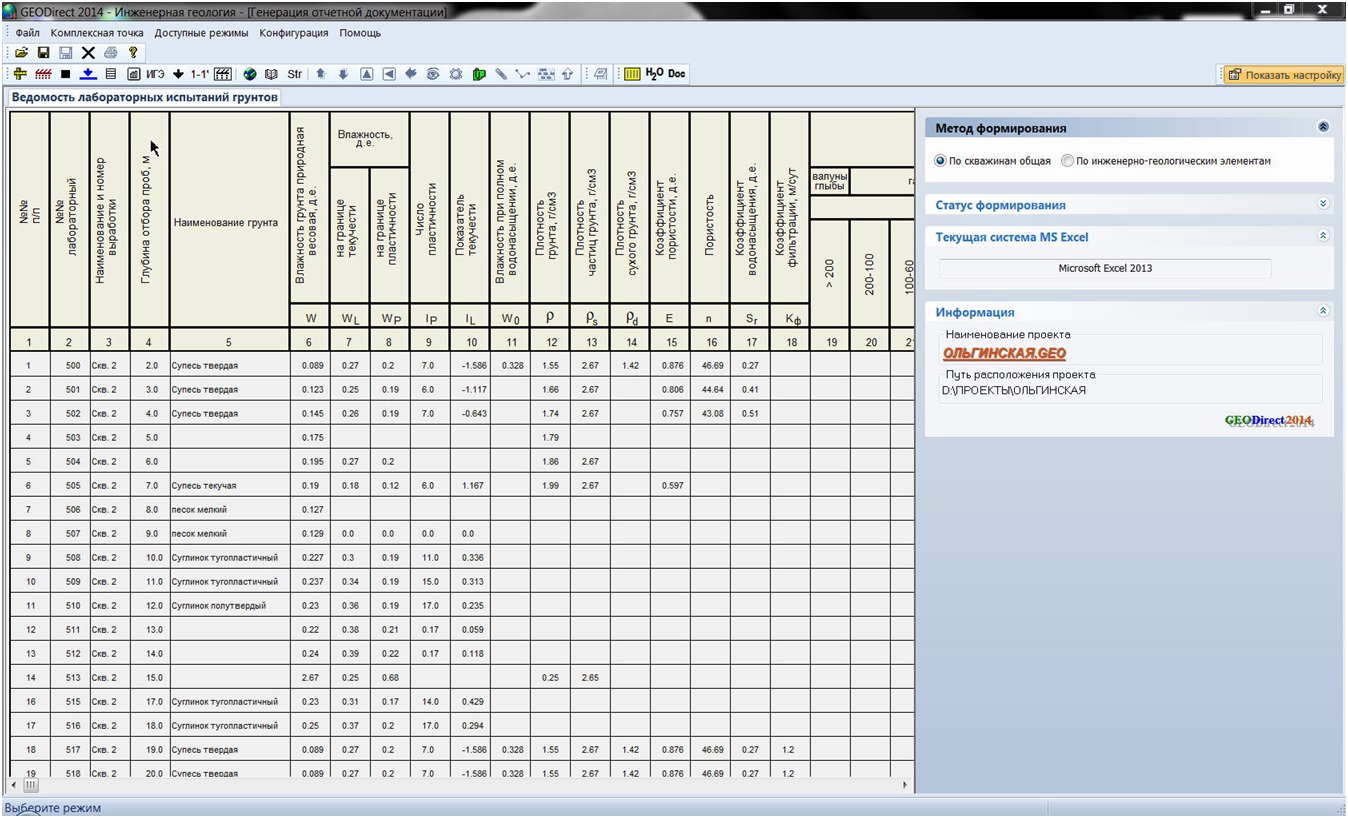This screenshot has width=1348, height=818.
Task: Click the Str toolbar button
Action: point(294,74)
